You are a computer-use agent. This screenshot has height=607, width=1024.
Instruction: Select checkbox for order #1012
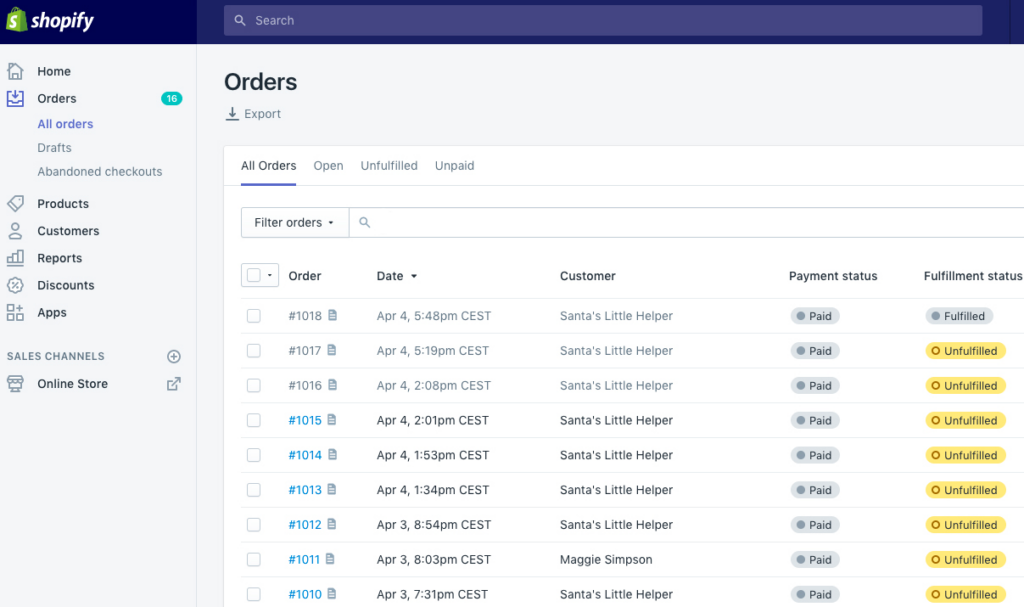tap(253, 525)
